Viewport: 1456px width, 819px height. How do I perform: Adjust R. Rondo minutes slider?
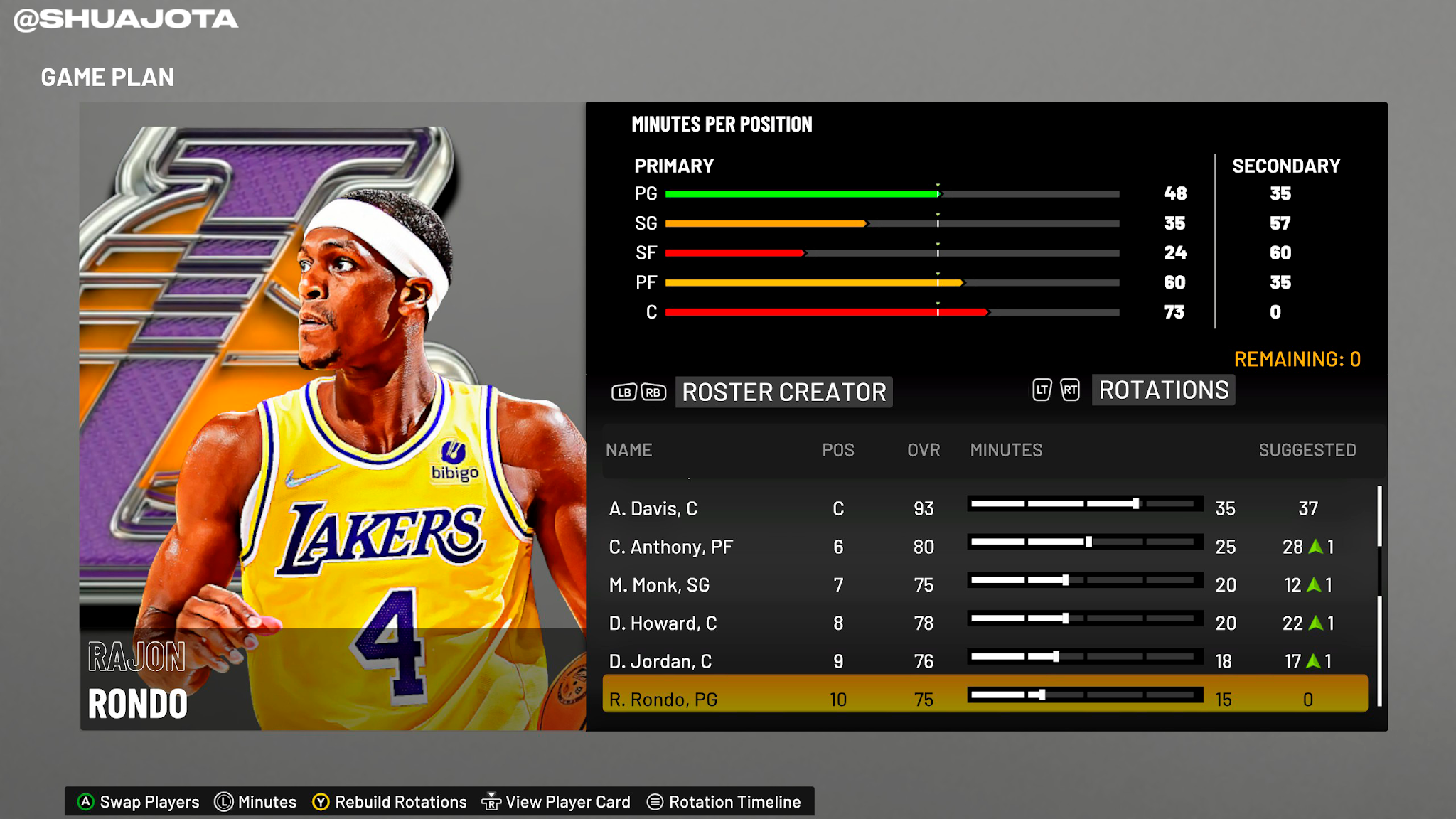(1042, 695)
